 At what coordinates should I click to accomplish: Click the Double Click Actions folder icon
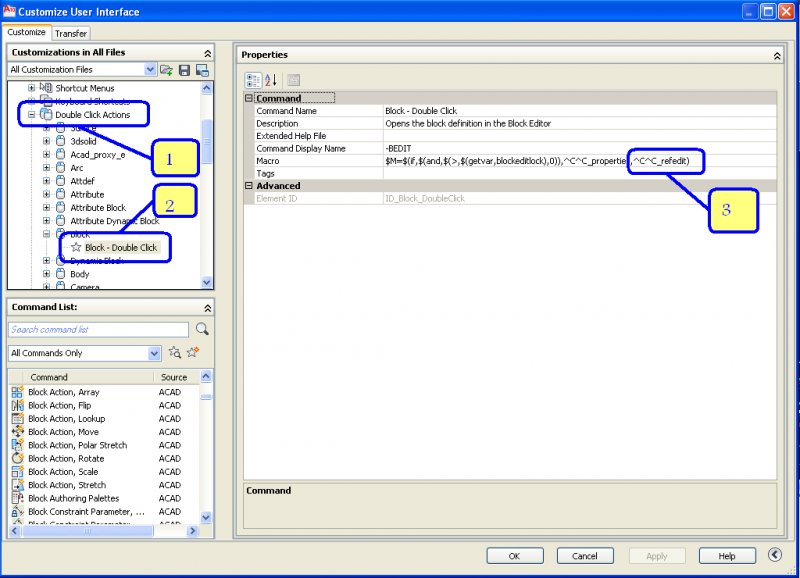click(x=46, y=114)
